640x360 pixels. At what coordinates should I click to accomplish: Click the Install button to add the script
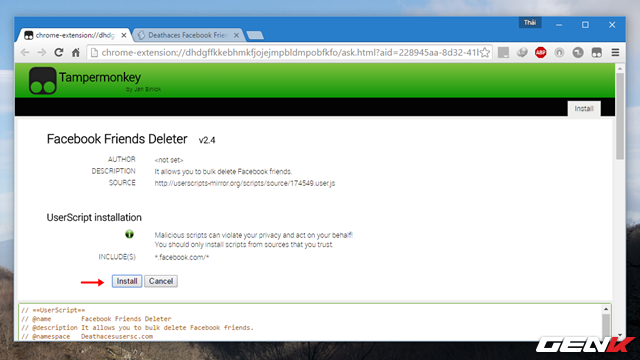[127, 281]
